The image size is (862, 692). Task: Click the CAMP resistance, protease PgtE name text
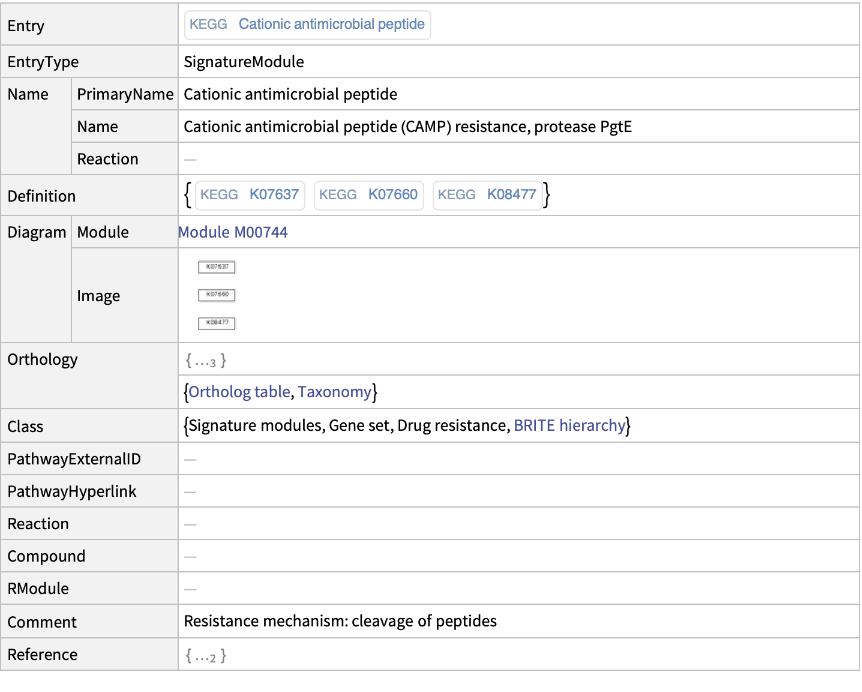(408, 127)
